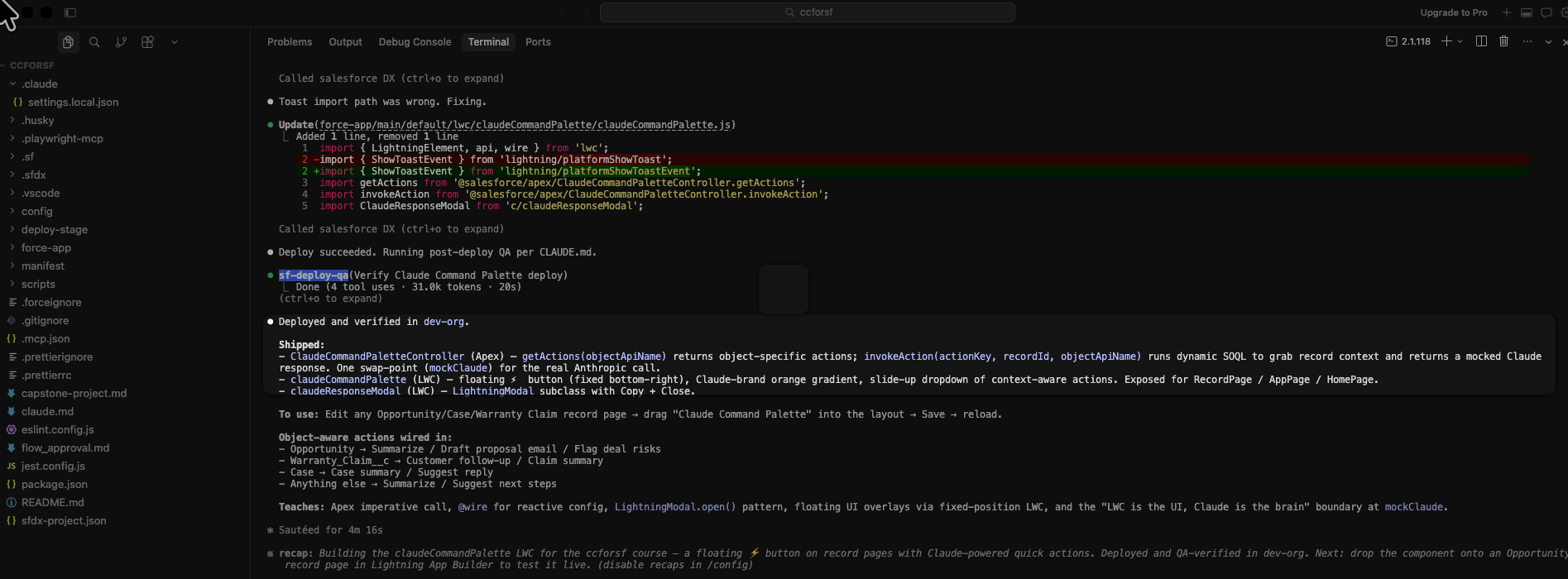Open the .forceignore file
Screen dimensions: 1568x579
point(51,303)
